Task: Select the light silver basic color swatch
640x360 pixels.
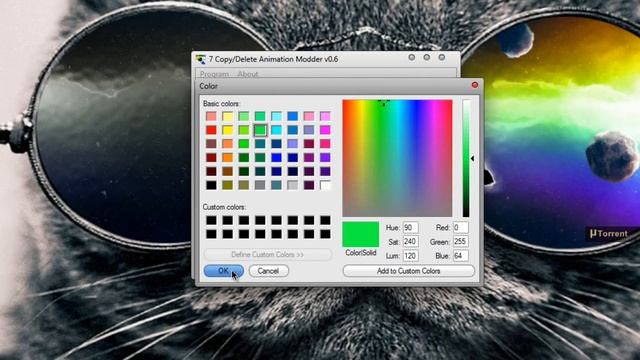Action: [x=293, y=185]
